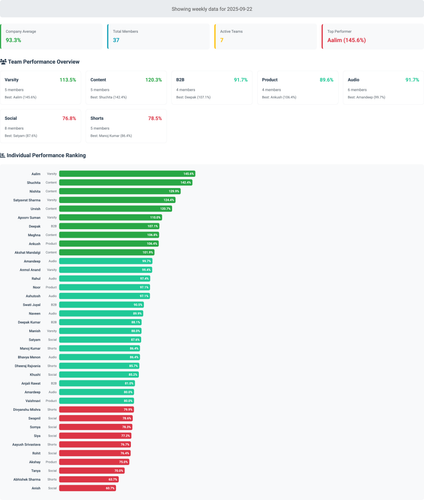Click the Rohit name label
This screenshot has height=500, width=424.
pyautogui.click(x=36, y=453)
